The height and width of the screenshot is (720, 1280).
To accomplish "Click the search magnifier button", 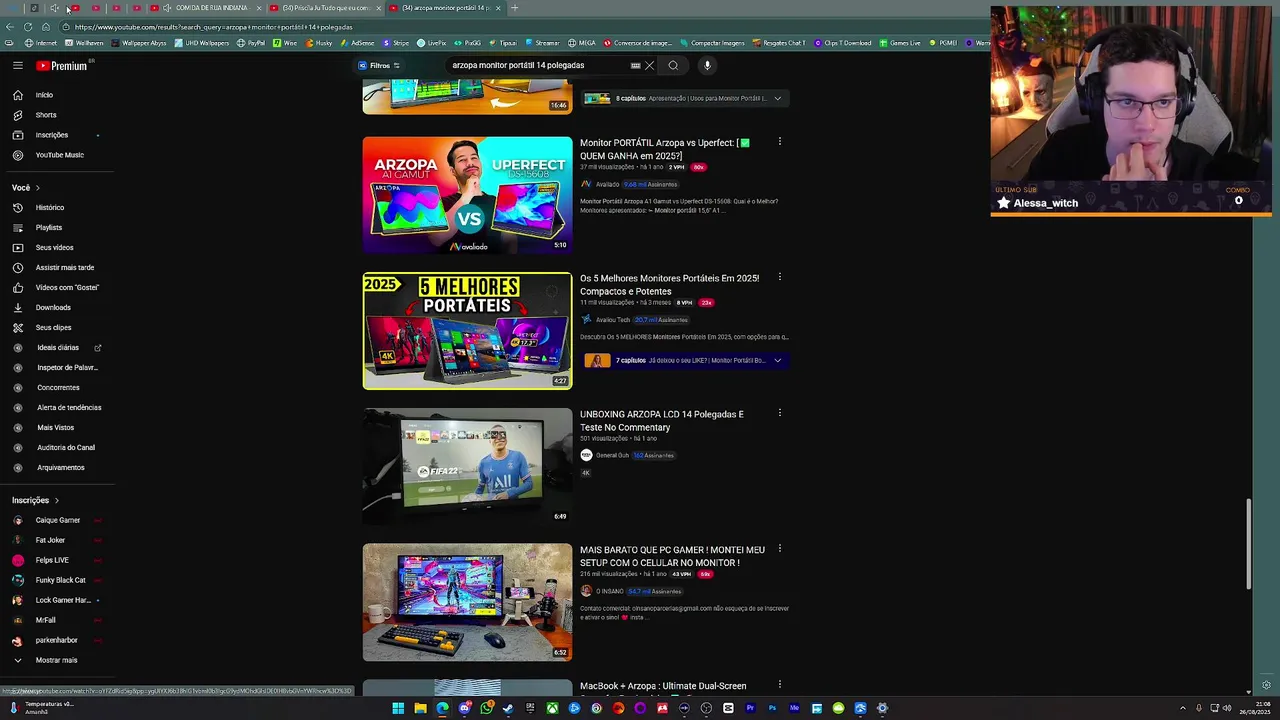I will [673, 65].
